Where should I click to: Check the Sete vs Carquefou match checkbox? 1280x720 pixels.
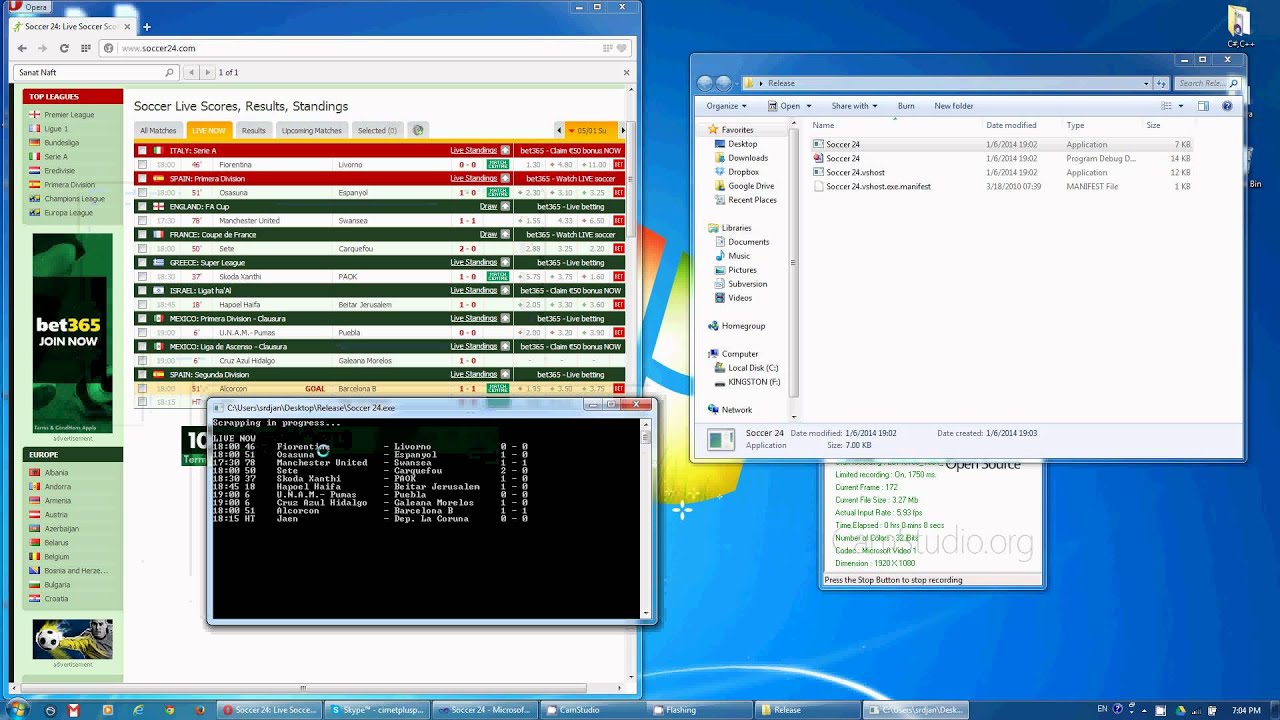tap(142, 248)
